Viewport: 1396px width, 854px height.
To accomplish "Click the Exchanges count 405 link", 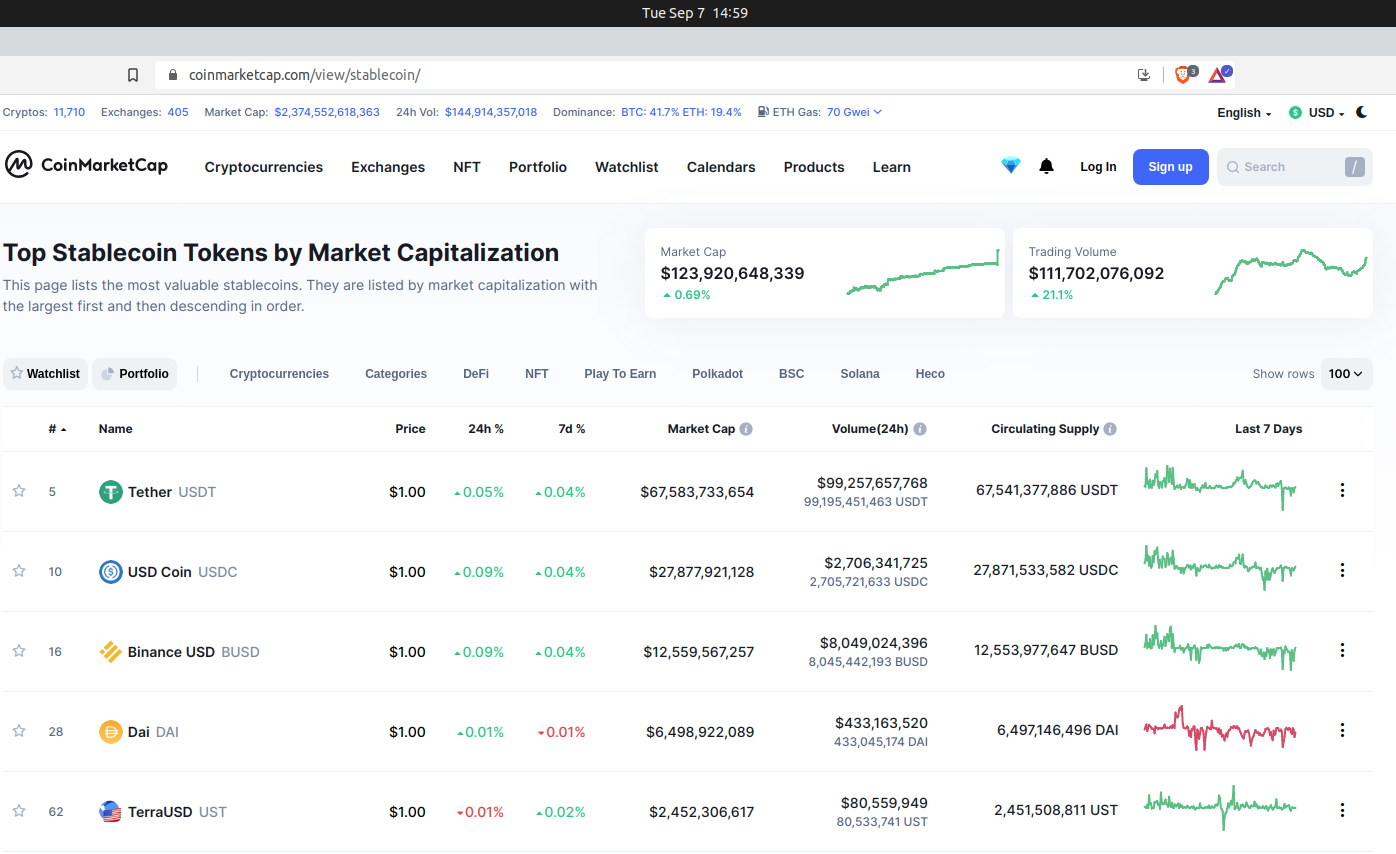I will [178, 112].
